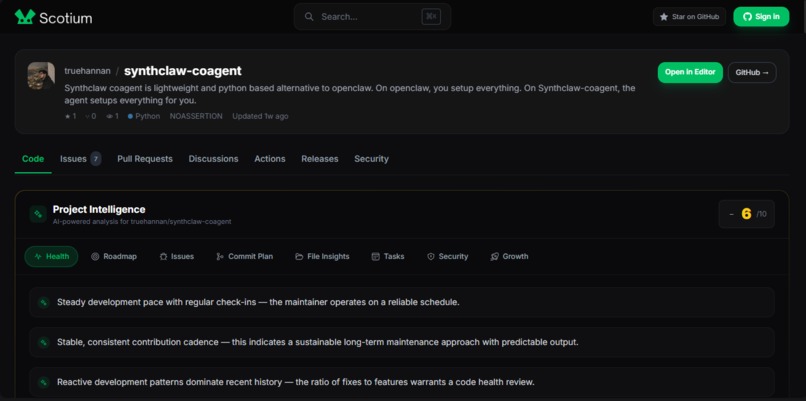Click the icon beside 'Stable, consistent contribution' insight

coord(44,342)
